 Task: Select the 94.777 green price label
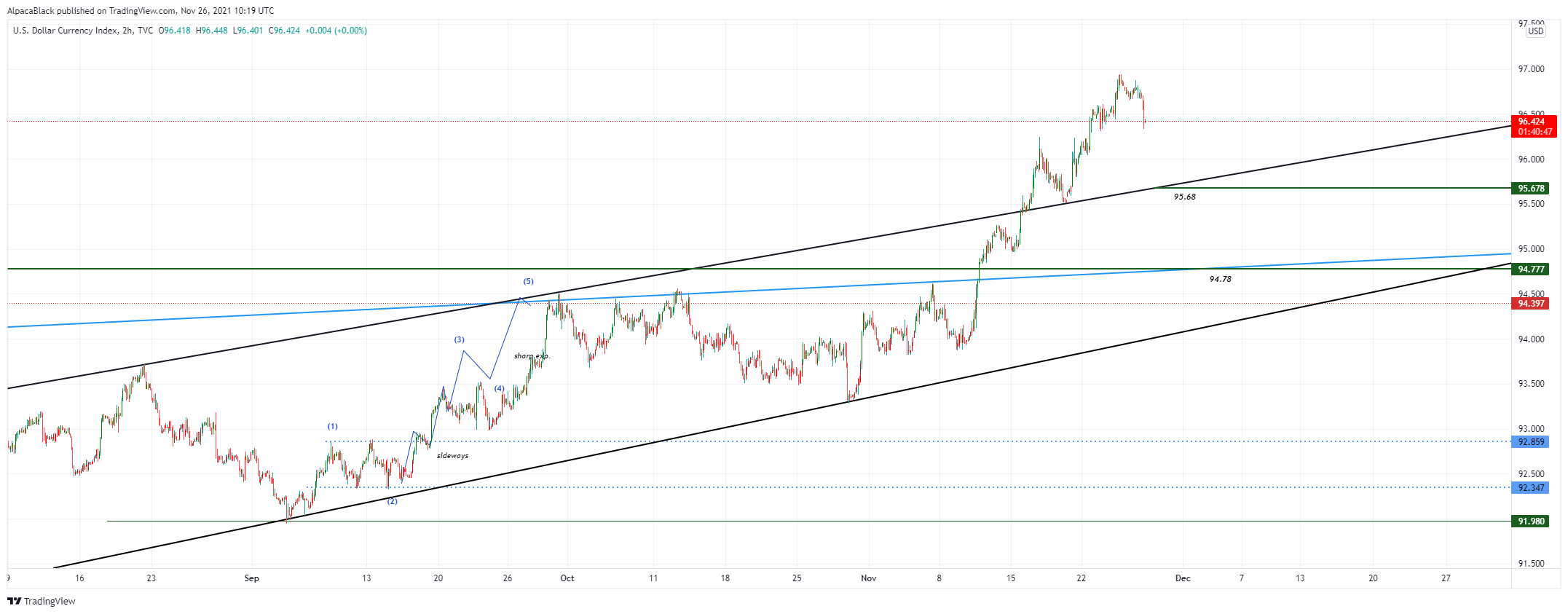coord(1531,269)
